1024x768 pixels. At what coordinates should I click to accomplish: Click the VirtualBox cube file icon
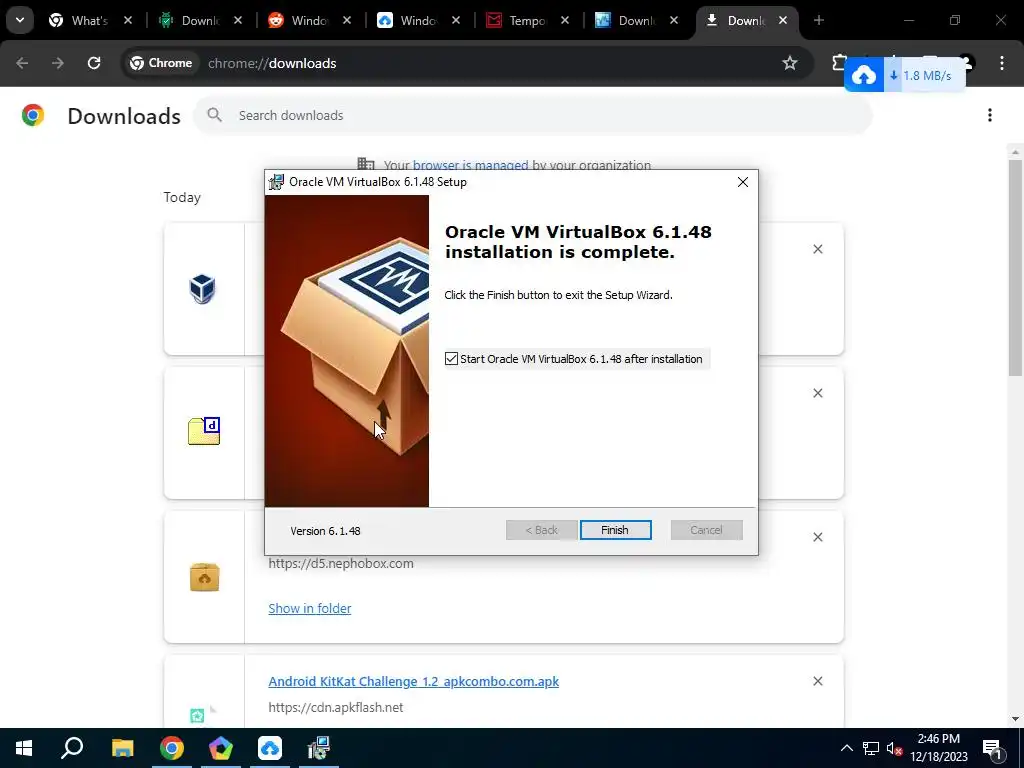click(x=202, y=289)
